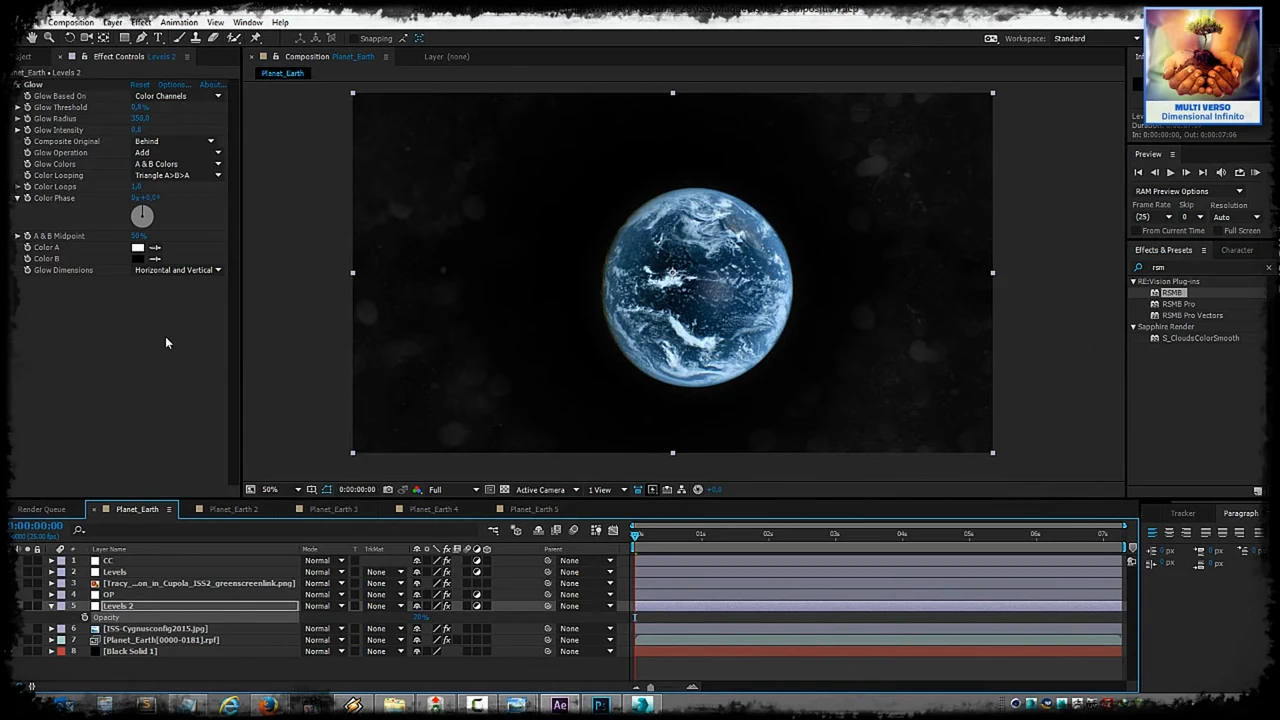Select the Zoom tool
This screenshot has height=720, width=1280.
coord(50,38)
